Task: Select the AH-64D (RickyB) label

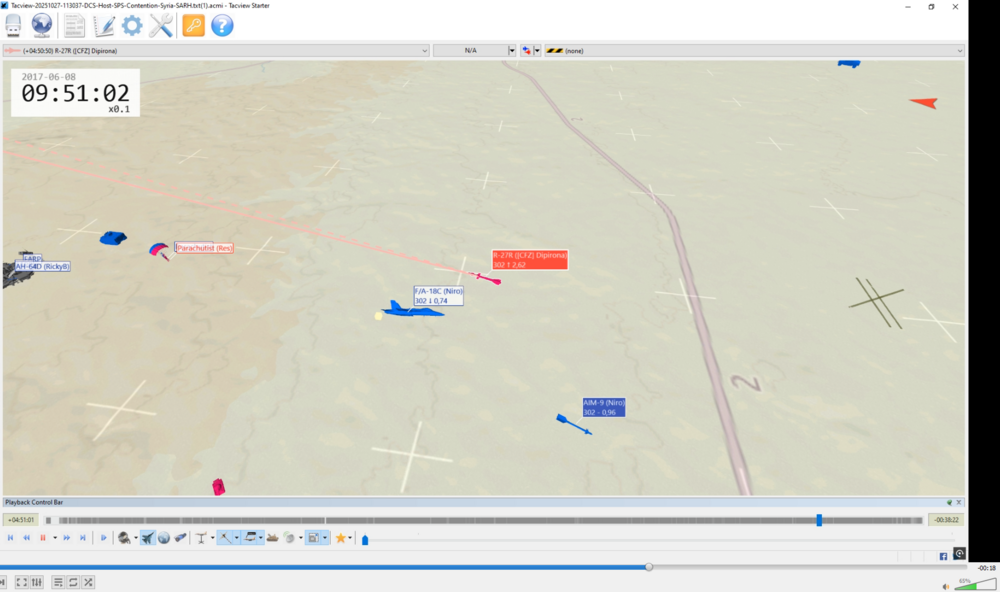Action: [43, 267]
